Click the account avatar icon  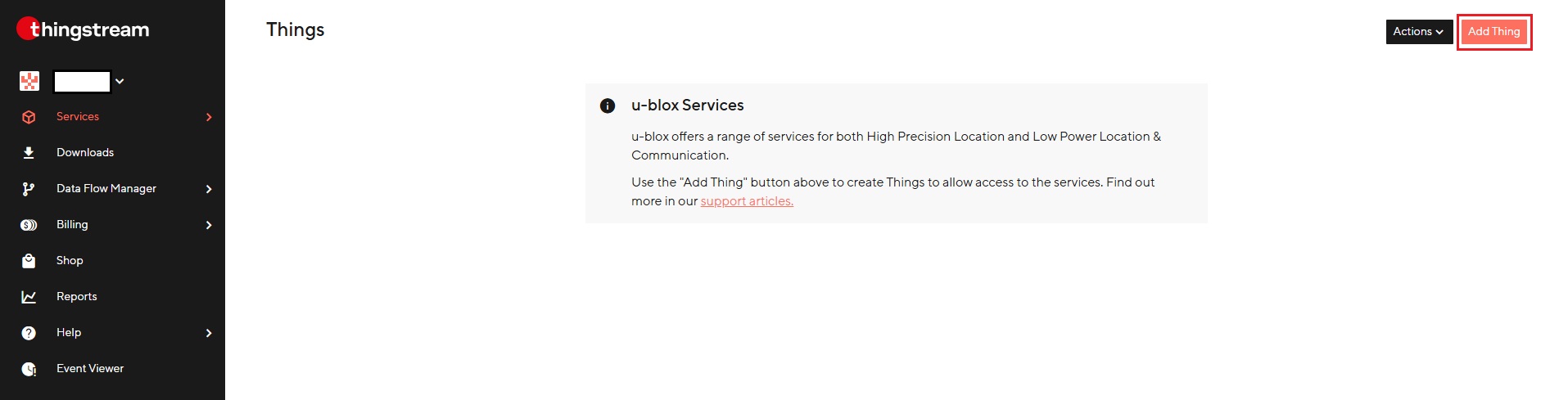coord(29,81)
